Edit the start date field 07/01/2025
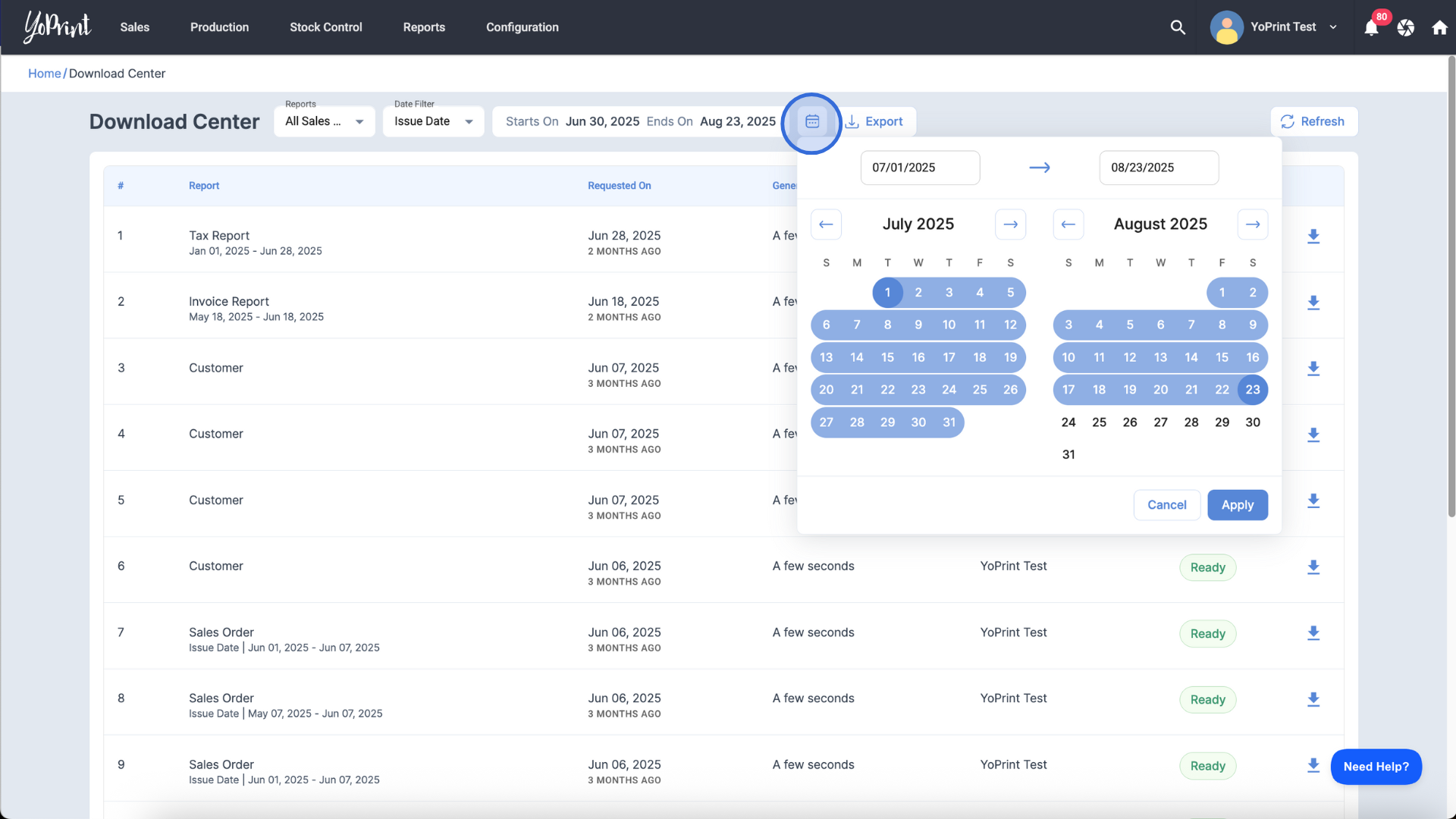Image resolution: width=1456 pixels, height=819 pixels. 920,168
